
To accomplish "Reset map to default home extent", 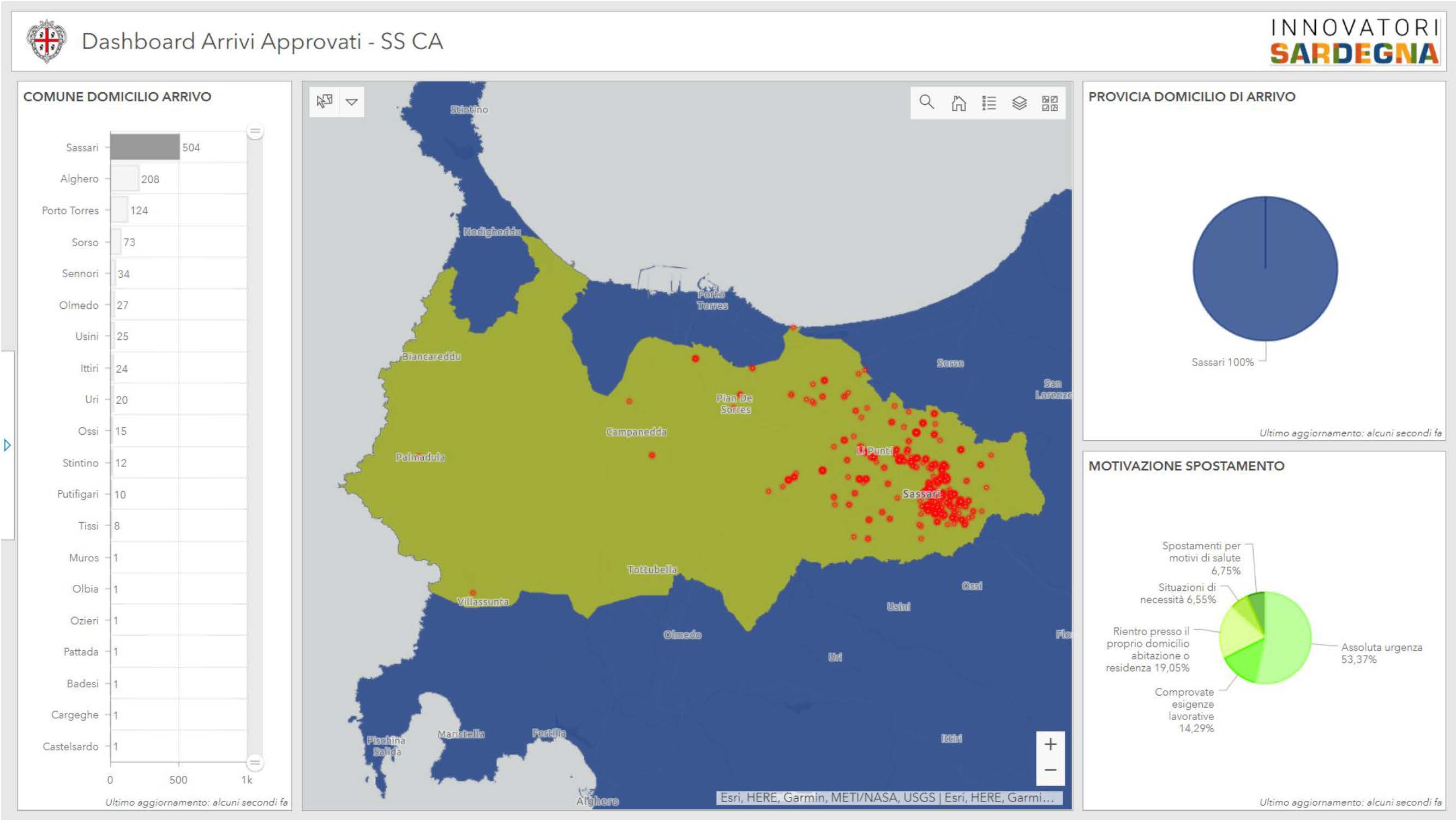I will 958,103.
